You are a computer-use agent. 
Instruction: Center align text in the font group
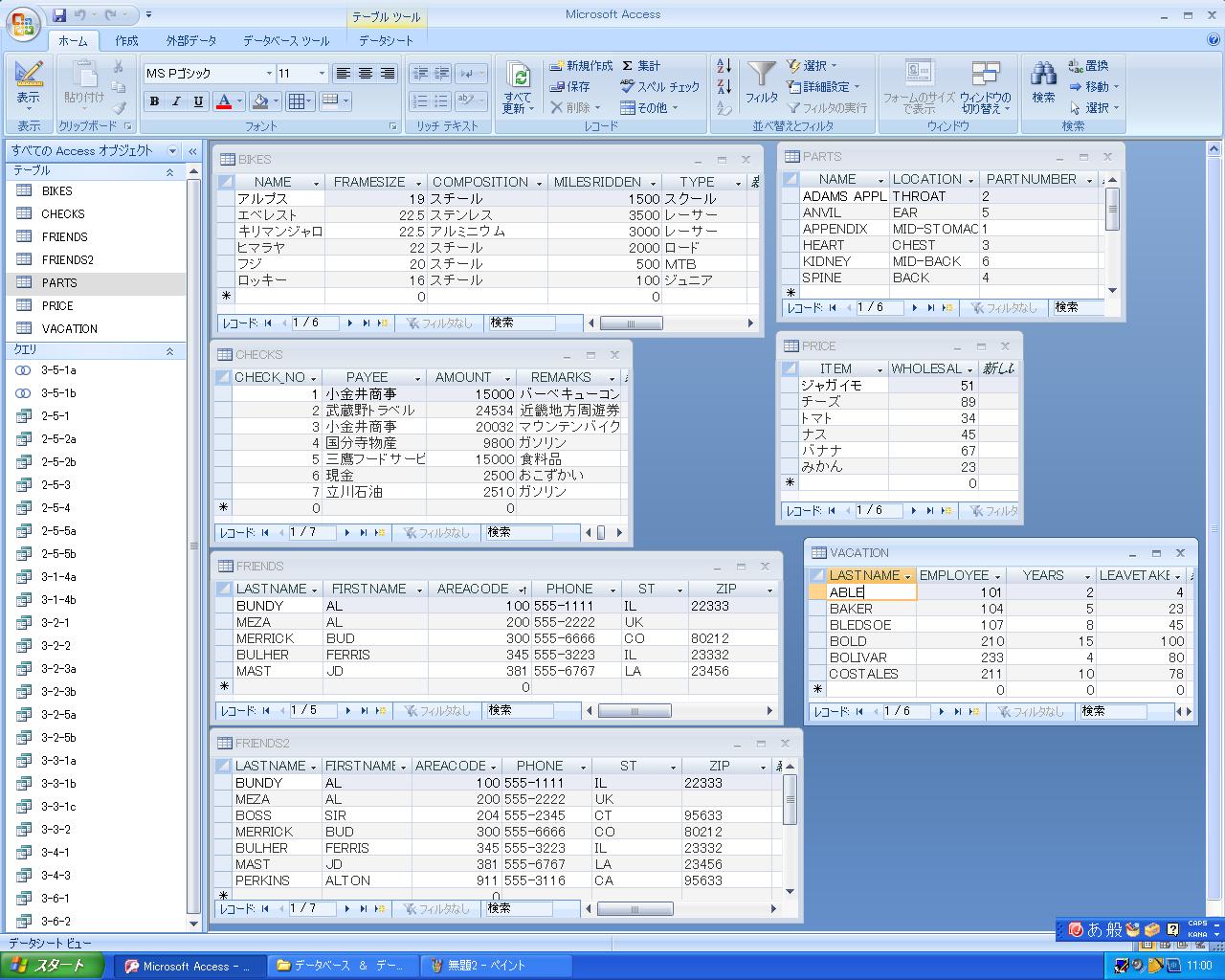(366, 74)
